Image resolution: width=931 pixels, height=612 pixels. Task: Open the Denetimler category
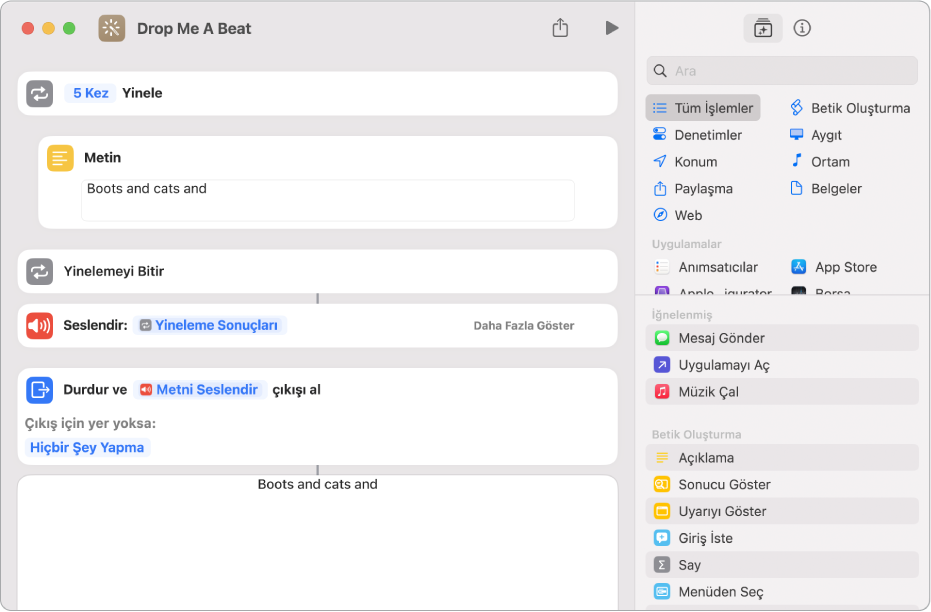tap(697, 135)
